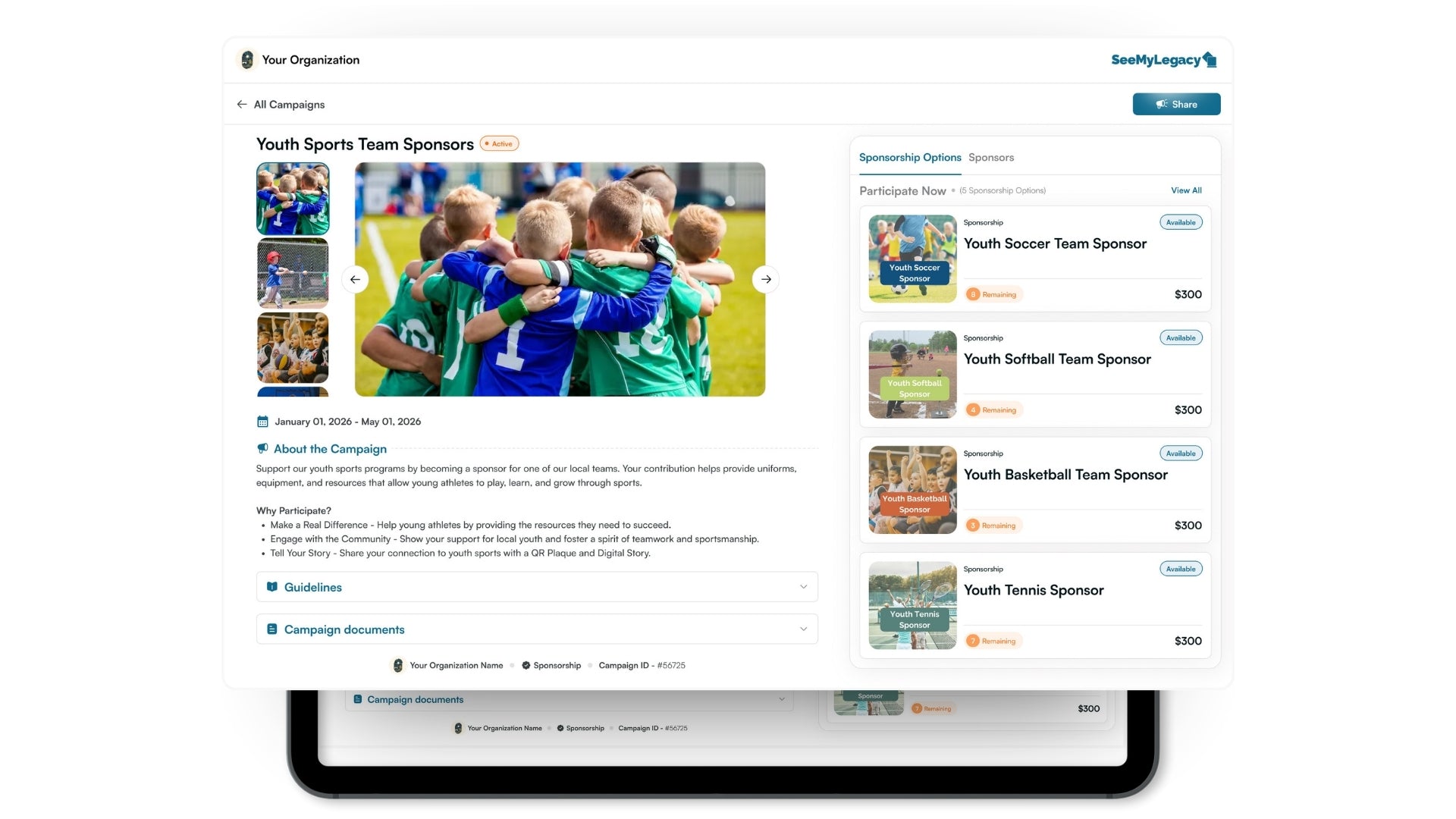Click Available badge on Softball card
The width and height of the screenshot is (1456, 819).
[x=1181, y=338]
